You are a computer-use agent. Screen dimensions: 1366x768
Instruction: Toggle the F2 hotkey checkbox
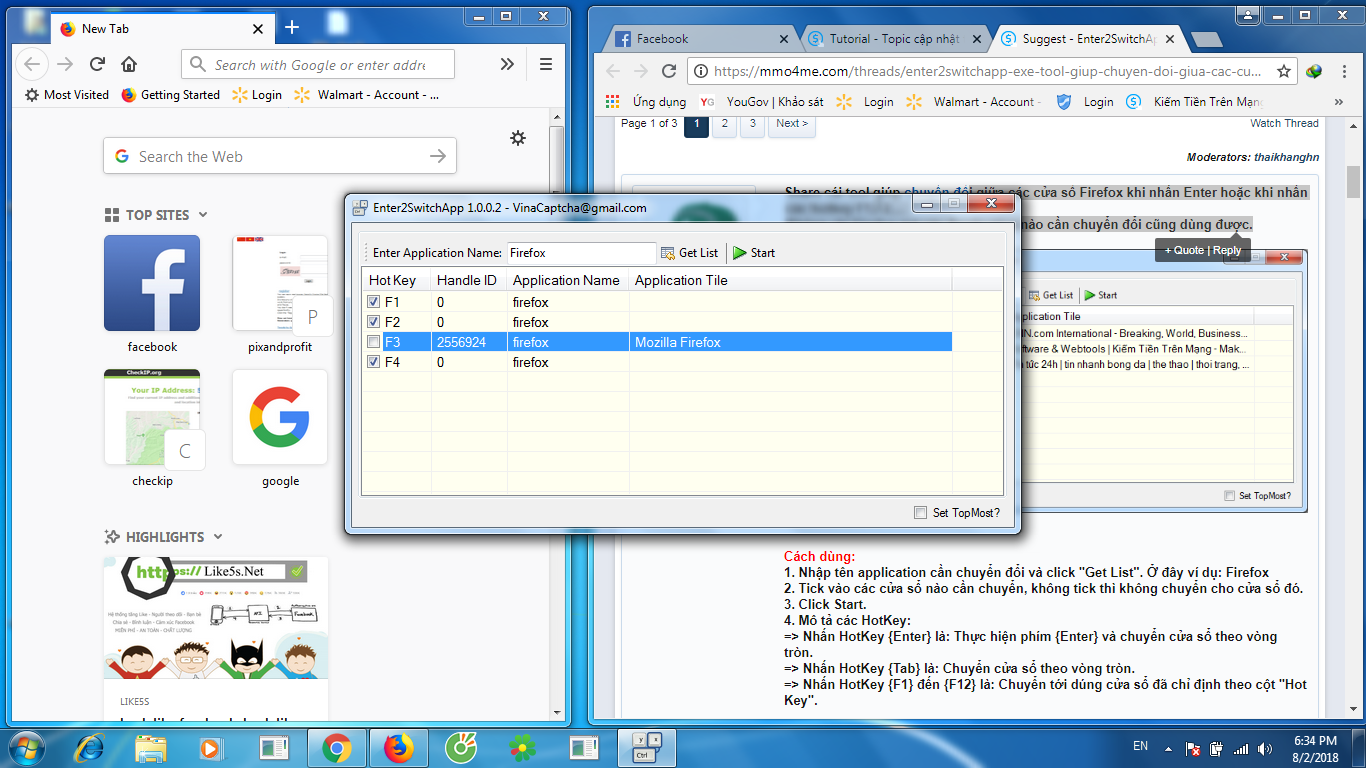374,322
